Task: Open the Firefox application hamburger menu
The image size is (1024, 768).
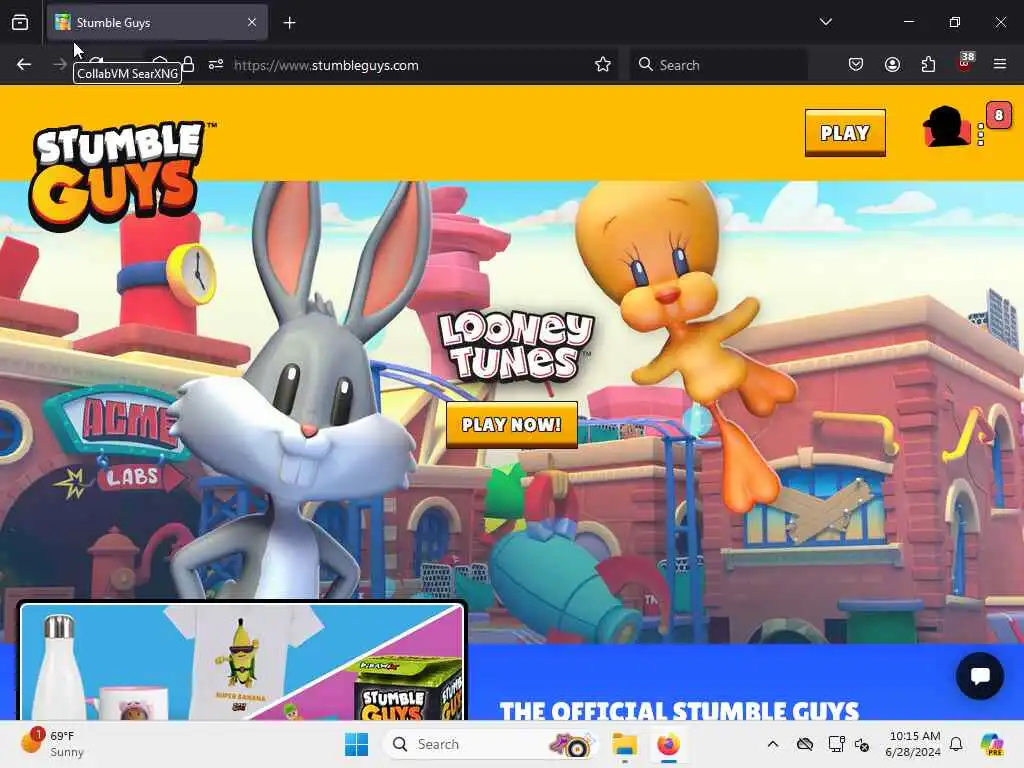Action: [1000, 65]
